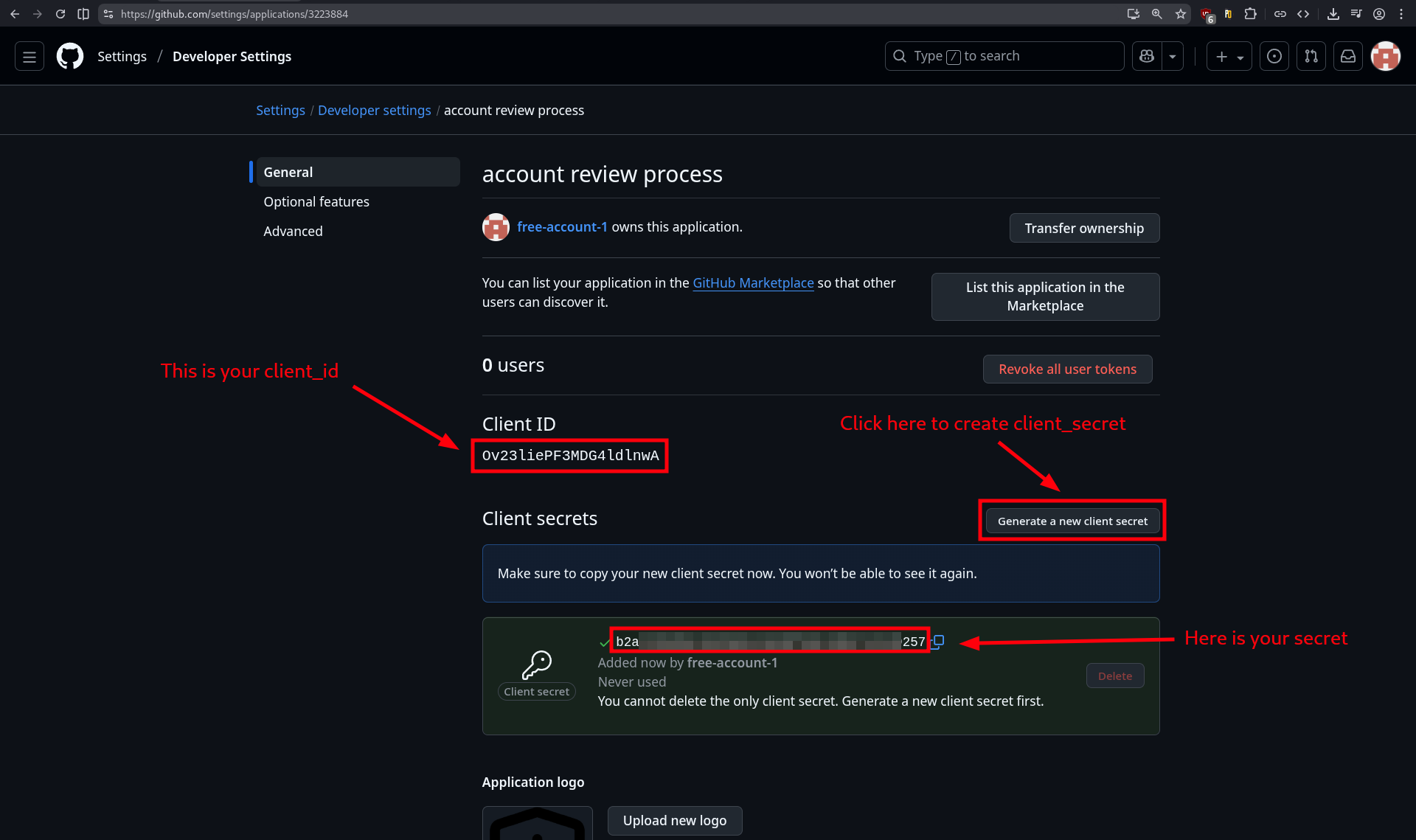Screen dimensions: 1416x840
Task: Generate a new client secret
Action: [1072, 520]
